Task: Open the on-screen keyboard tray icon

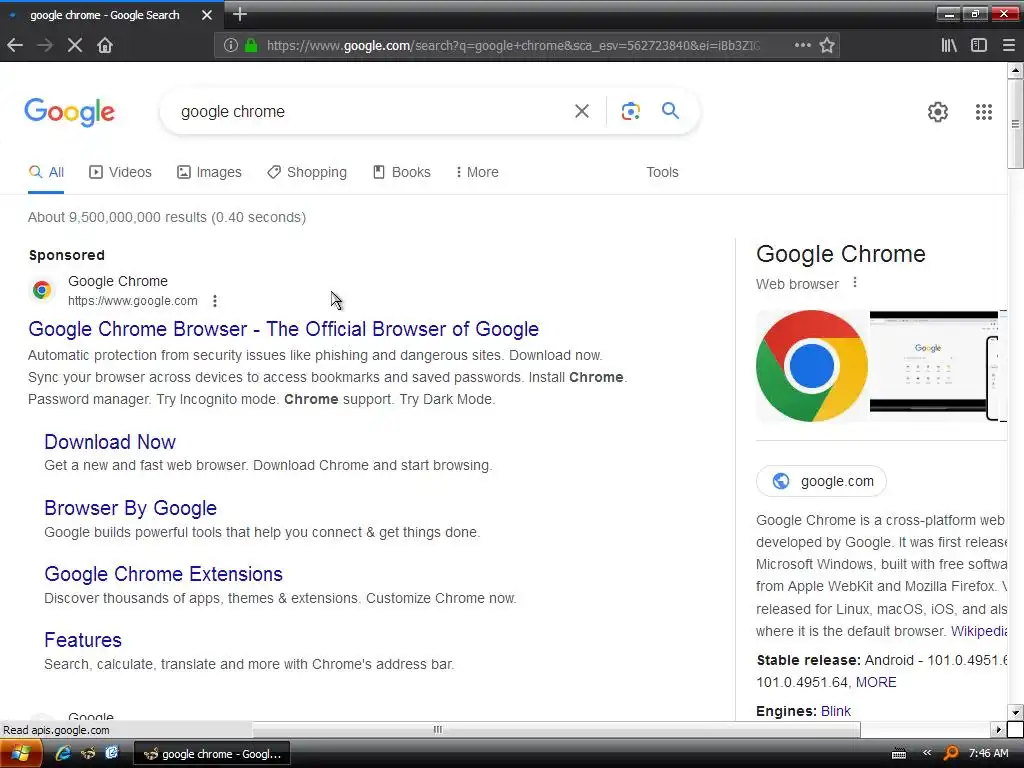Action: click(899, 754)
